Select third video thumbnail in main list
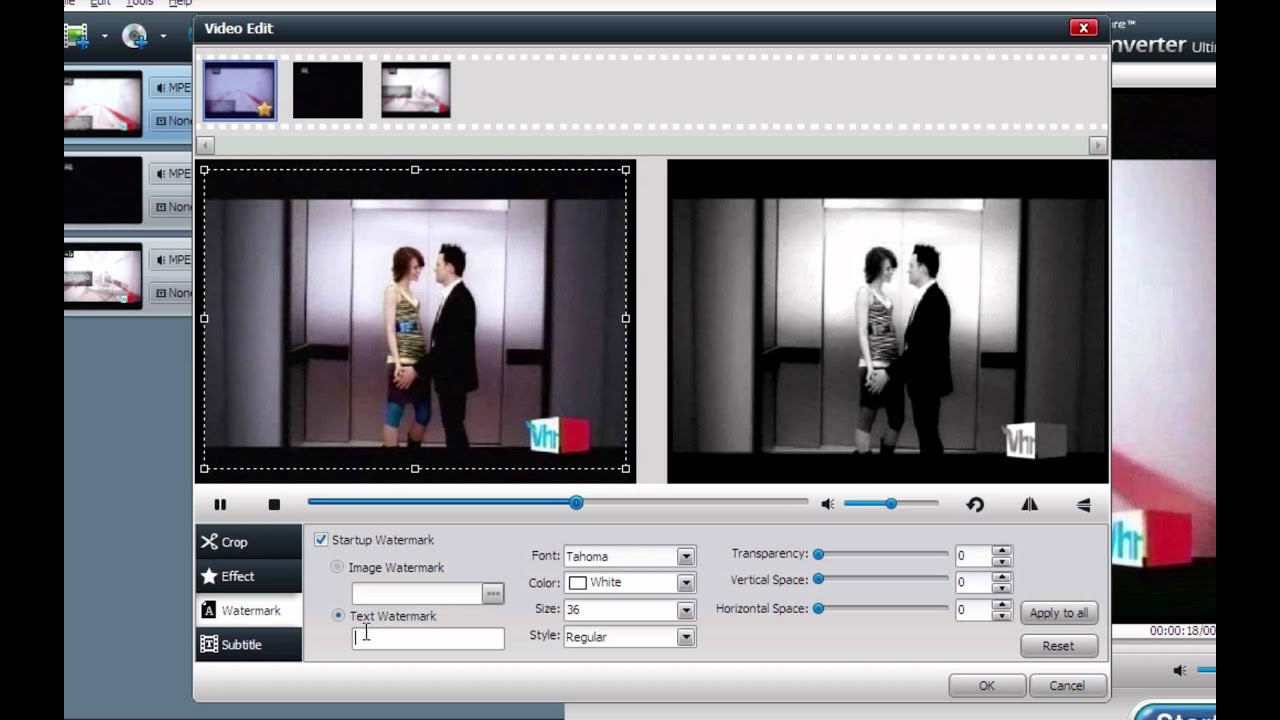Viewport: 1280px width, 720px height. [103, 275]
